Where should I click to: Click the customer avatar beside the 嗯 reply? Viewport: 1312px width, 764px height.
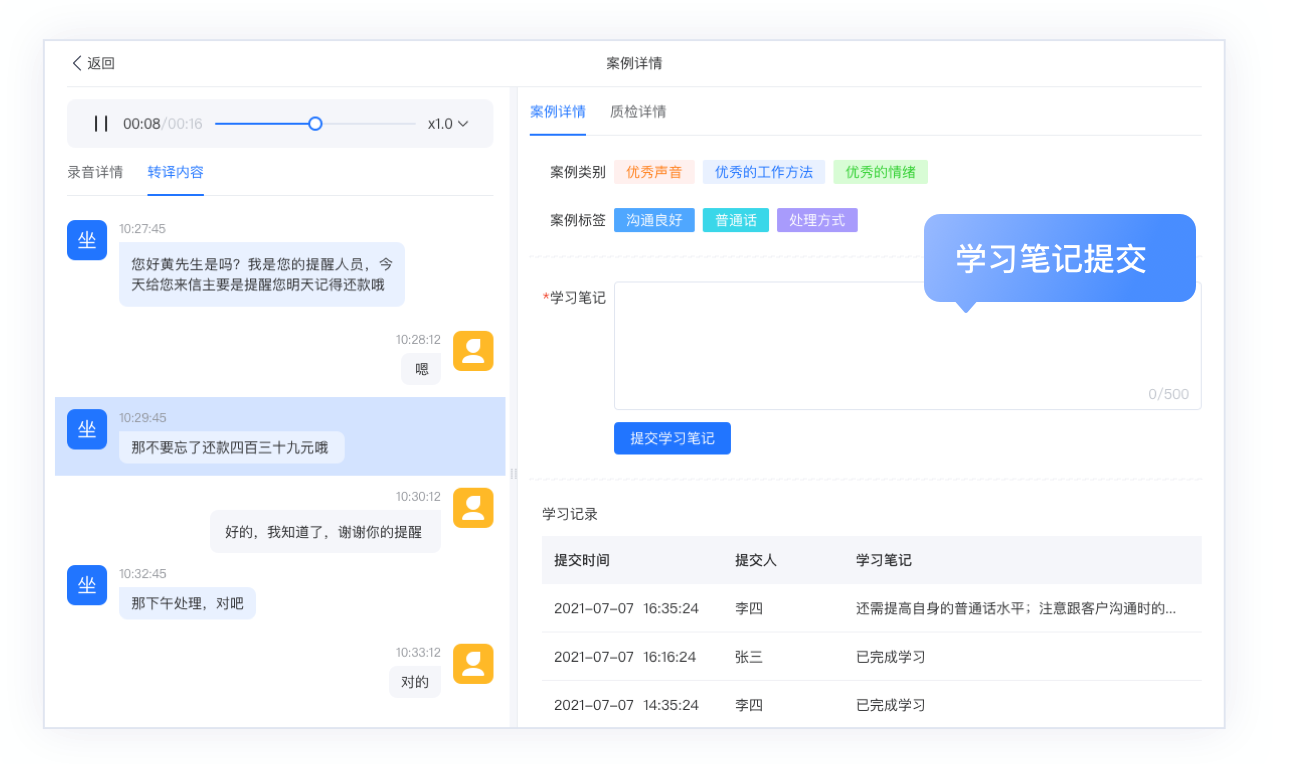(473, 351)
